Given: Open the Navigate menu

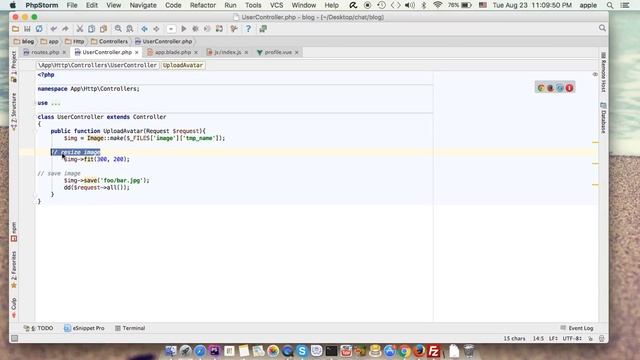Looking at the screenshot, I should click(x=143, y=5).
